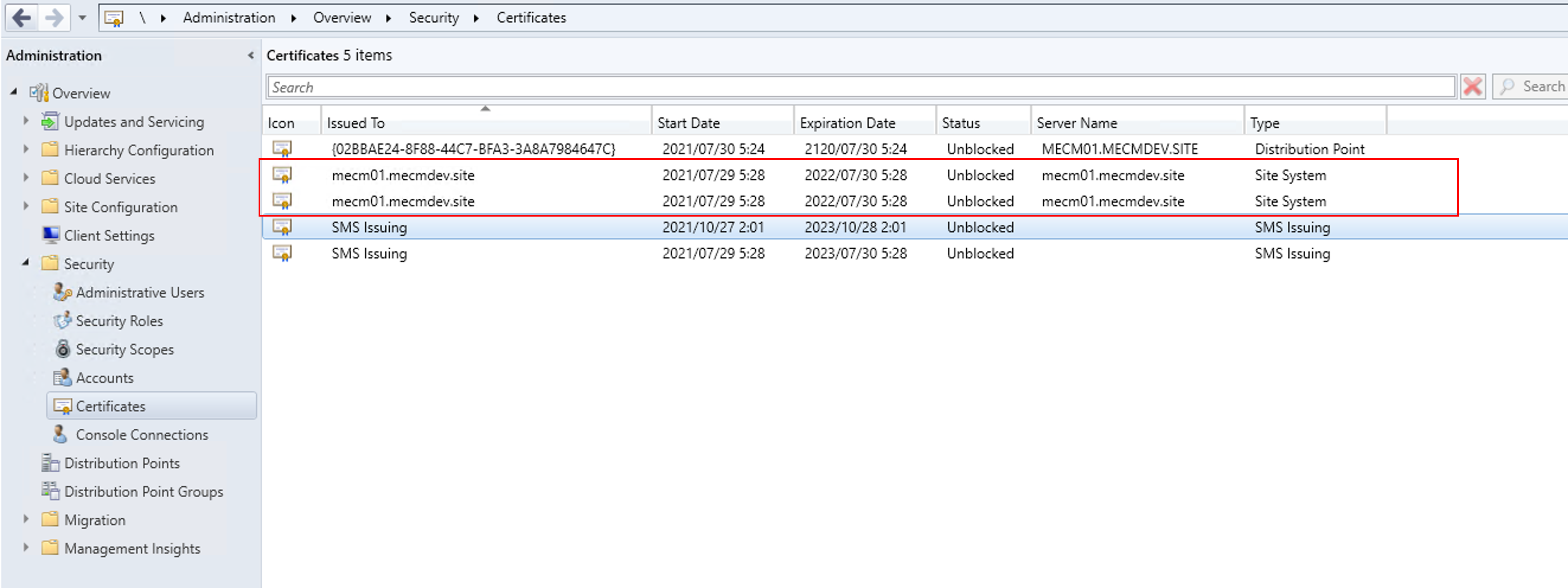1568x588 pixels.
Task: Click the Certificates node icon
Action: 63,406
